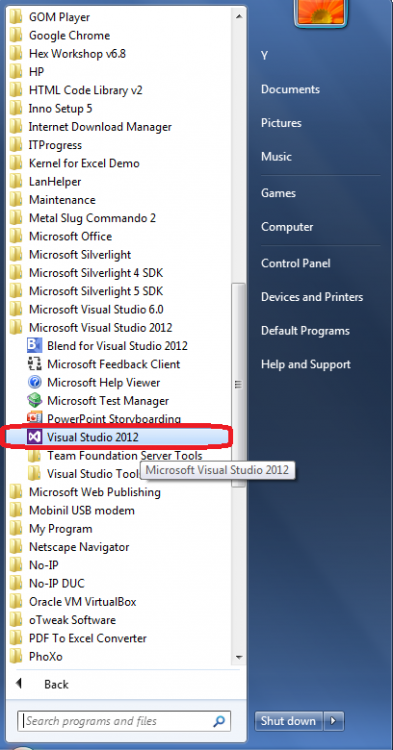Open Microsoft Help Viewer question-mark icon
393x750 pixels.
[34, 382]
